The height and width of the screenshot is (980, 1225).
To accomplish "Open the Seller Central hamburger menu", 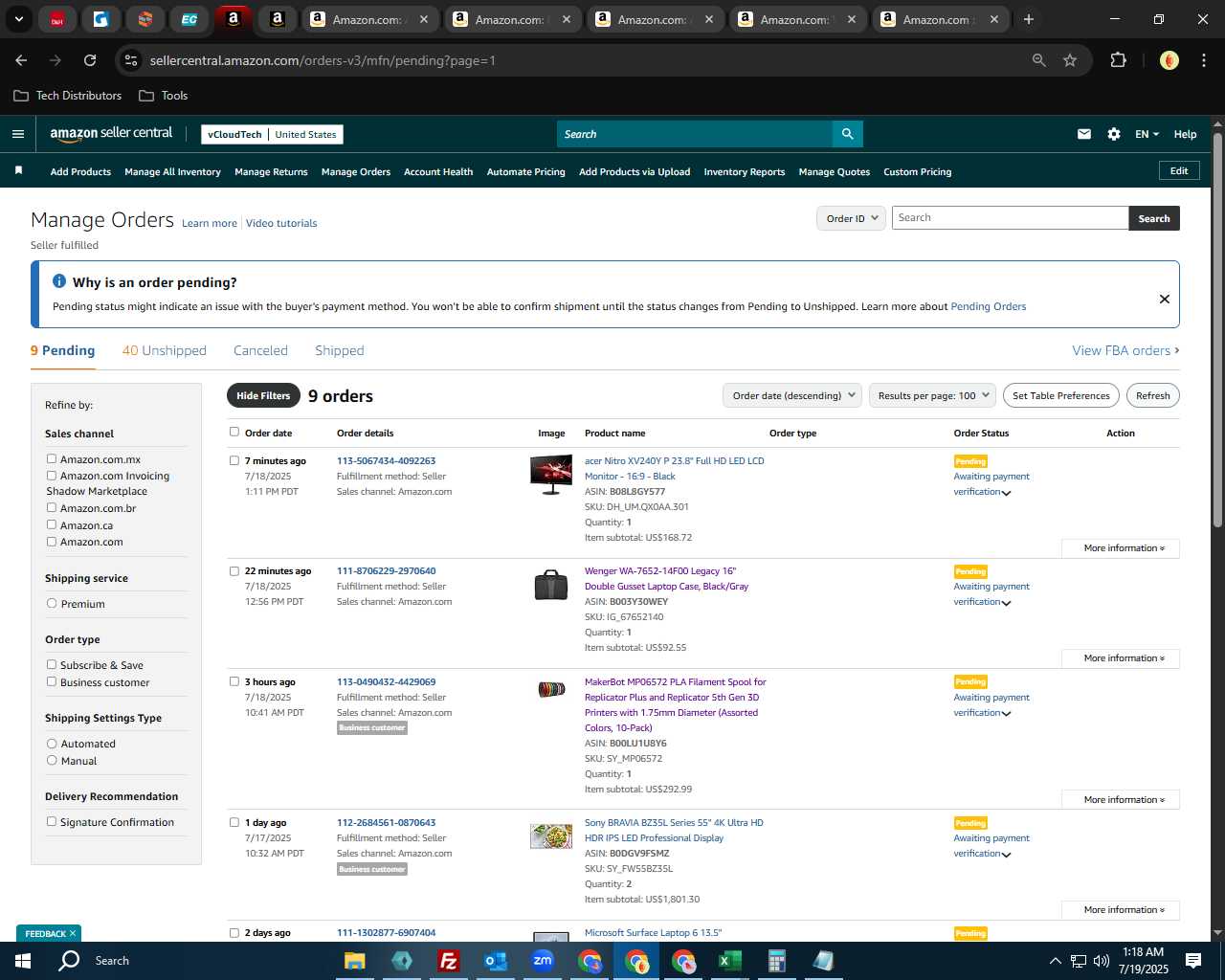I will 17,134.
